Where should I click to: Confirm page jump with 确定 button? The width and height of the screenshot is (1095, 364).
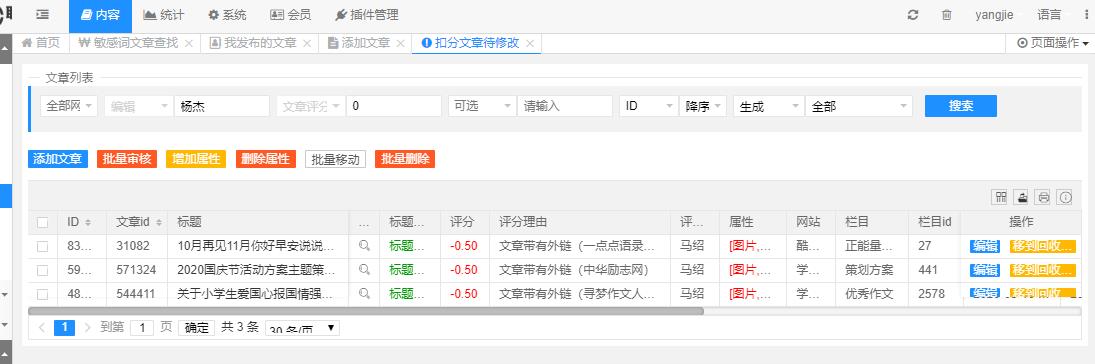pyautogui.click(x=196, y=327)
